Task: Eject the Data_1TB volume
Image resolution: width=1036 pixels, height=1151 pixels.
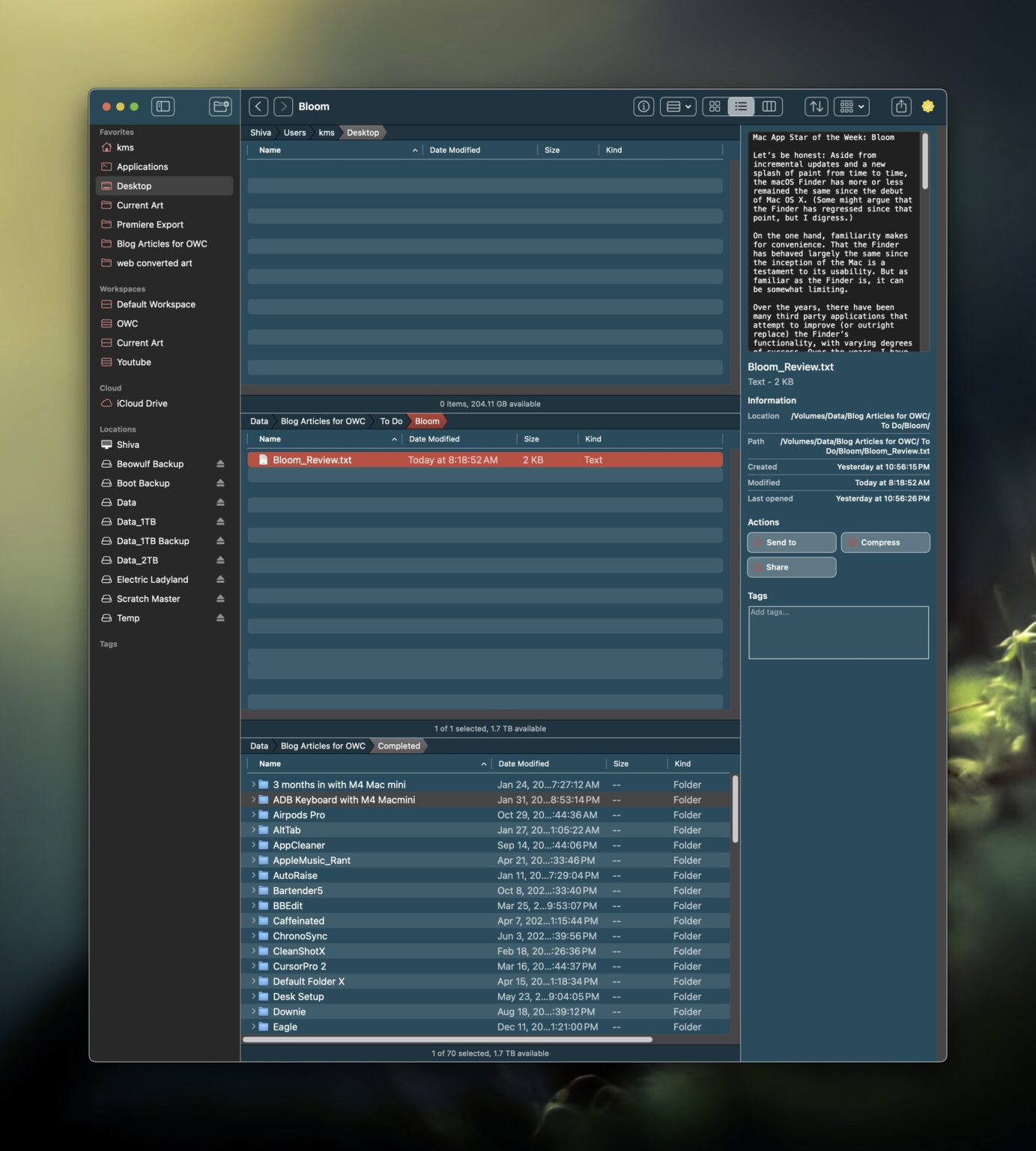Action: point(220,522)
